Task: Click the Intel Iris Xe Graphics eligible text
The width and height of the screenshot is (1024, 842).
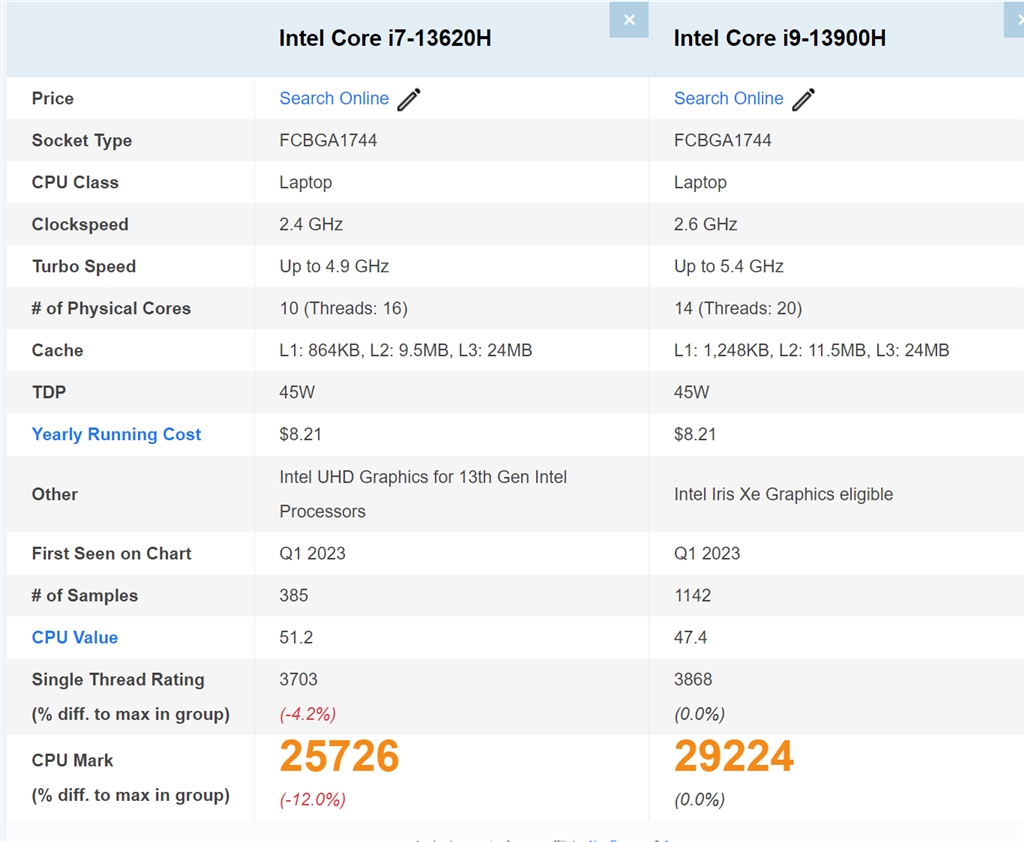Action: [783, 494]
